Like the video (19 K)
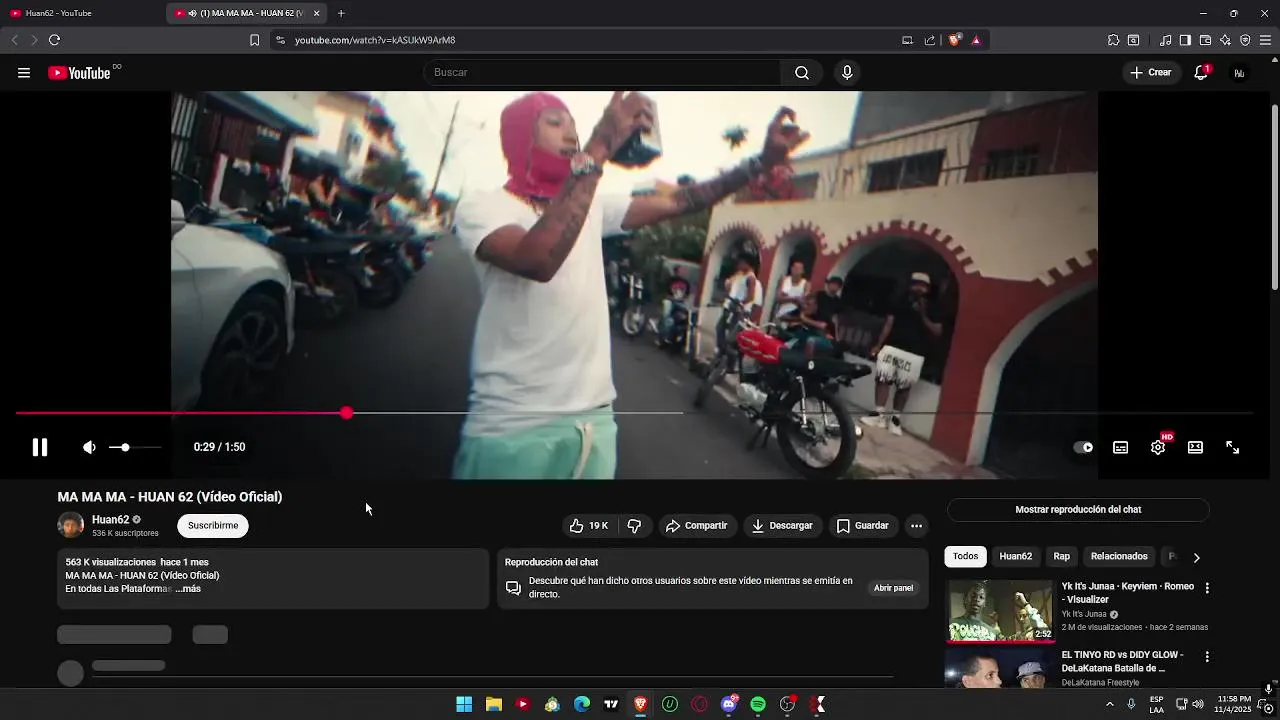This screenshot has width=1280, height=720. (x=588, y=525)
